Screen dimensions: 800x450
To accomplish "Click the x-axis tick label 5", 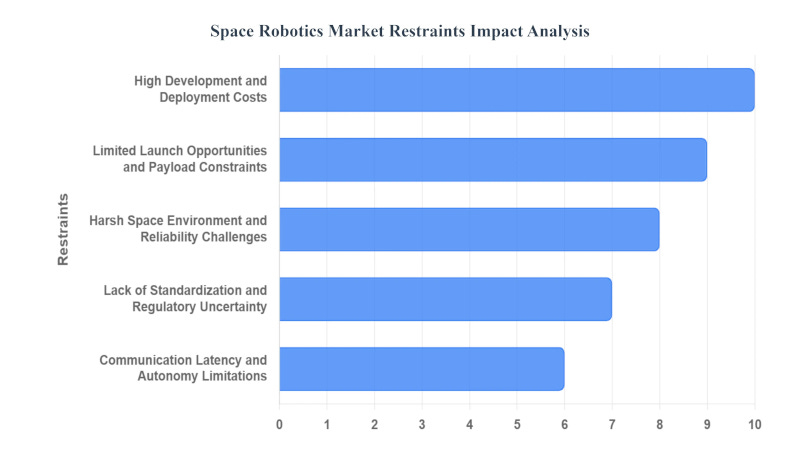I will click(x=517, y=424).
